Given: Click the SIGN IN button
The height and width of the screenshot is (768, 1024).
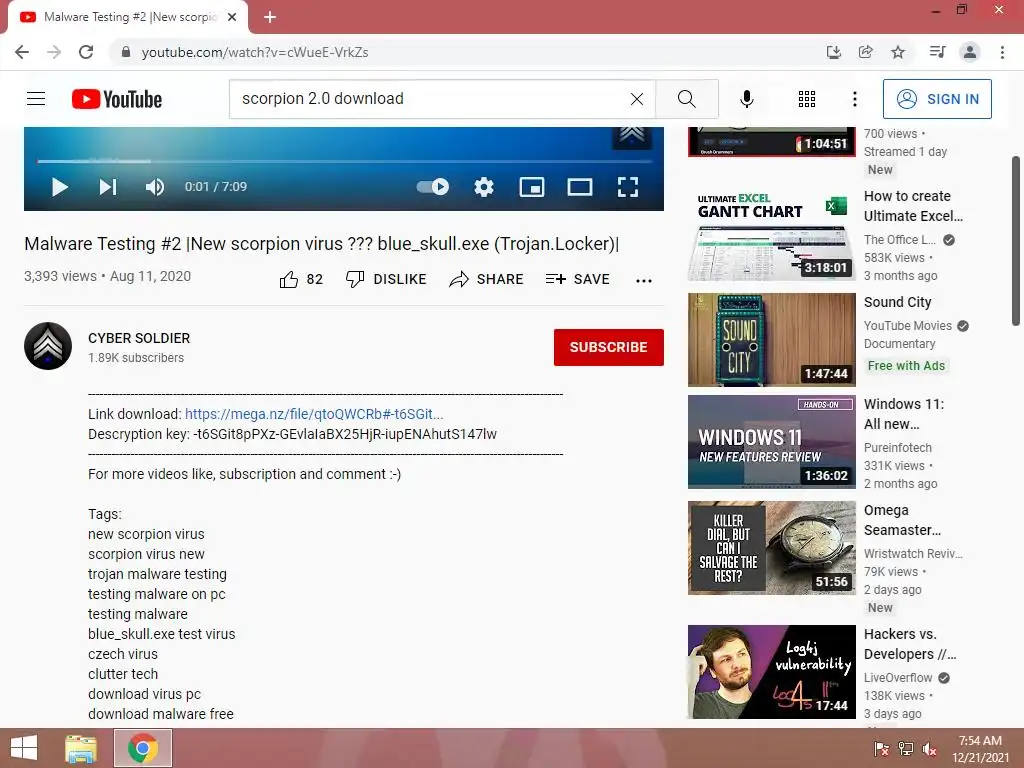Looking at the screenshot, I should point(937,99).
